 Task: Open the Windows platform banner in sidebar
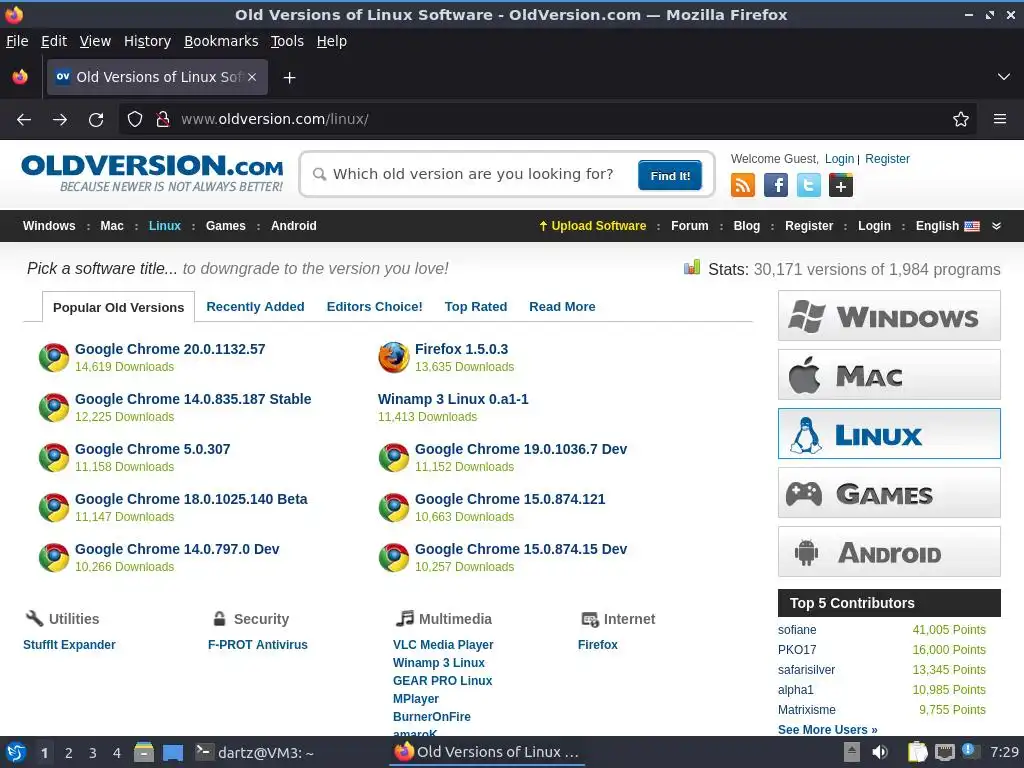tap(889, 316)
